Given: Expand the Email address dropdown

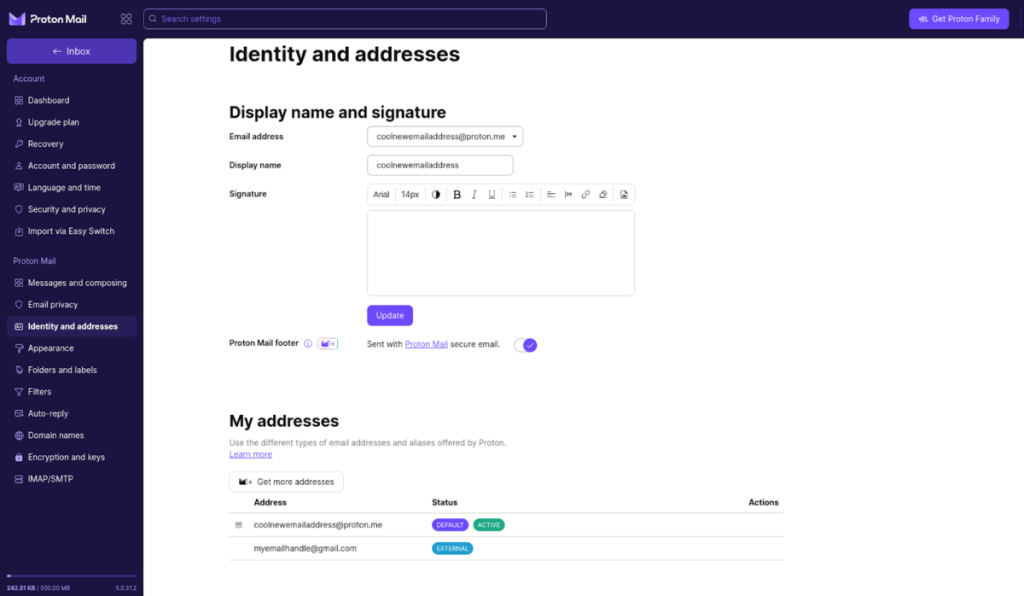Looking at the screenshot, I should tap(445, 136).
